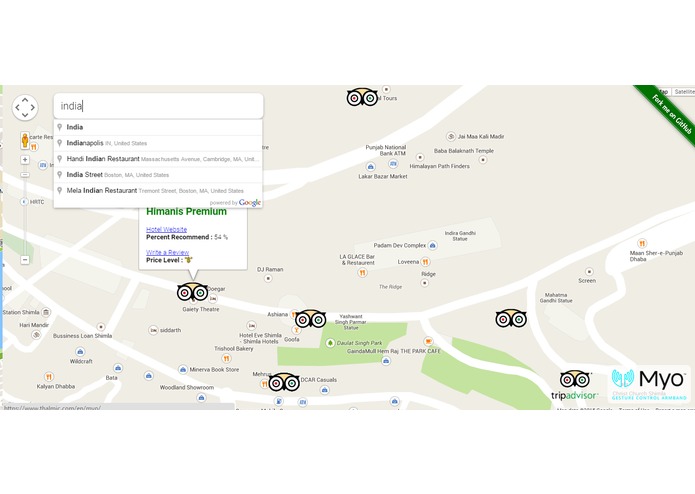Click the zoom slider handle
The width and height of the screenshot is (695, 494).
25,175
